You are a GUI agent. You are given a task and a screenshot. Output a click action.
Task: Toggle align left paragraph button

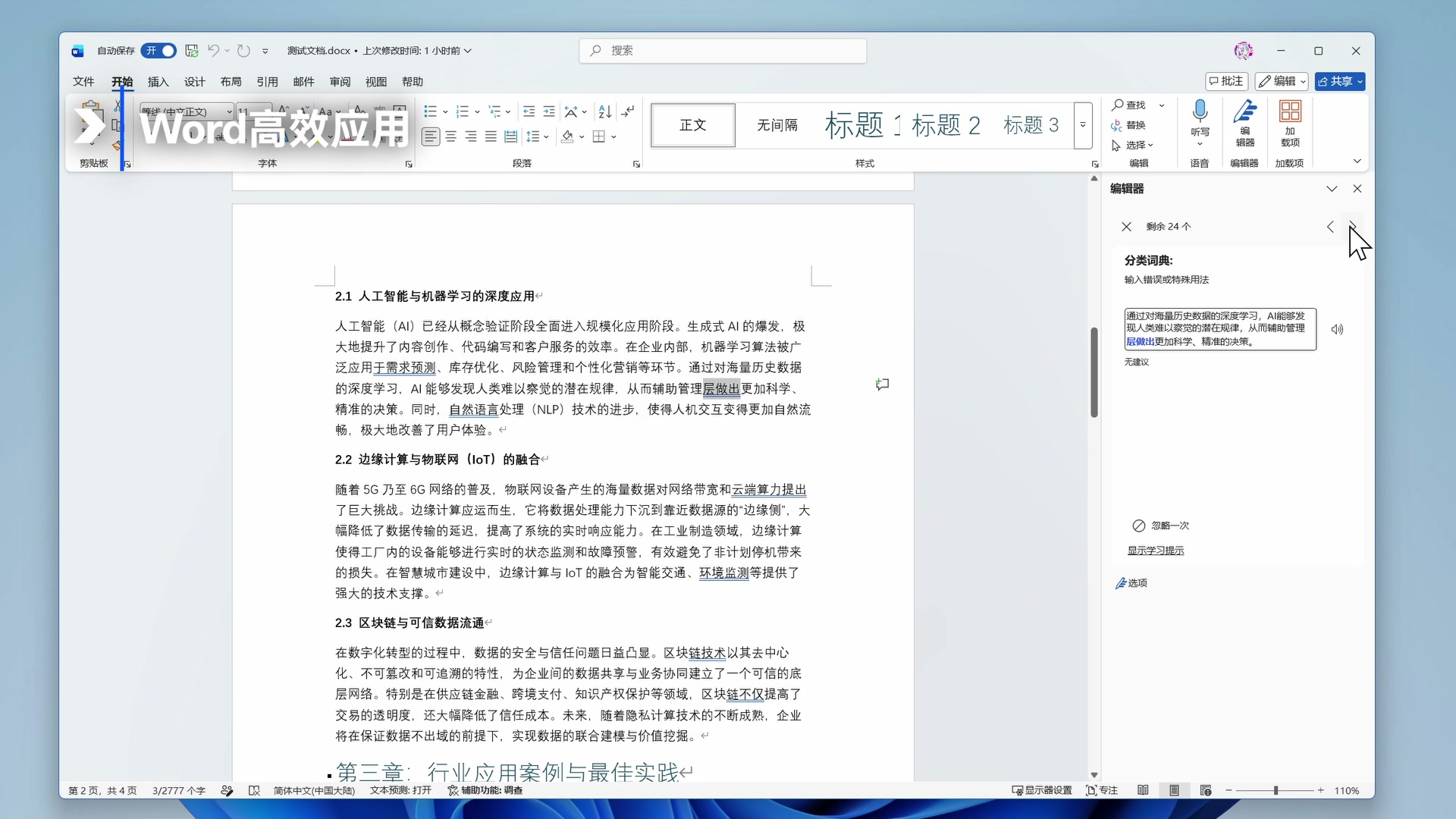[x=431, y=136]
